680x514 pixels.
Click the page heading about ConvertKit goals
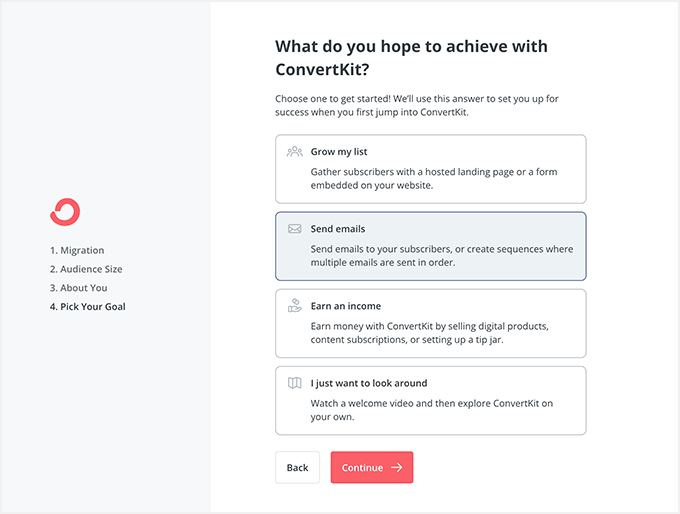(x=411, y=58)
